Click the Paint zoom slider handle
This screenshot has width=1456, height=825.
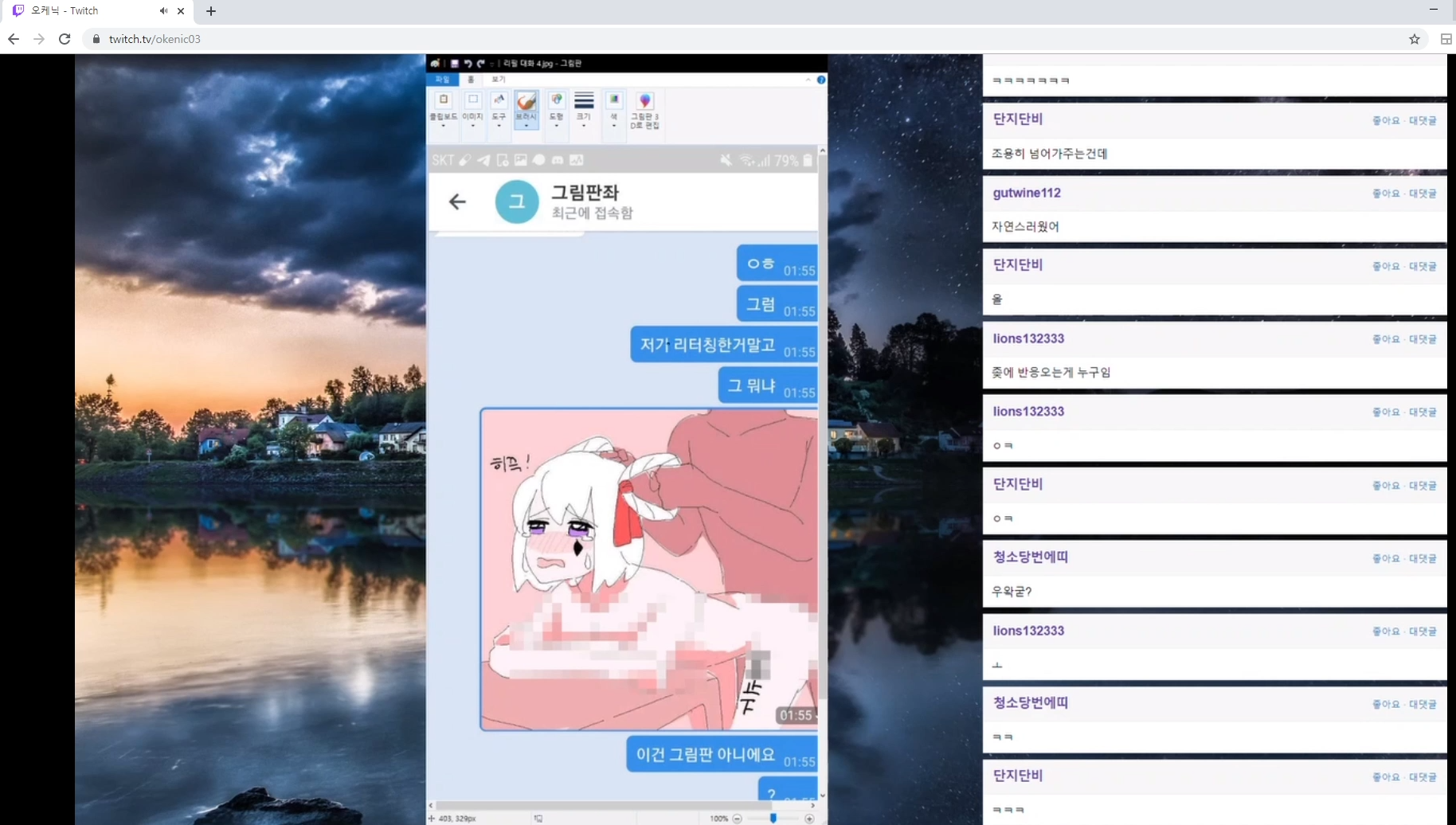pyautogui.click(x=773, y=819)
